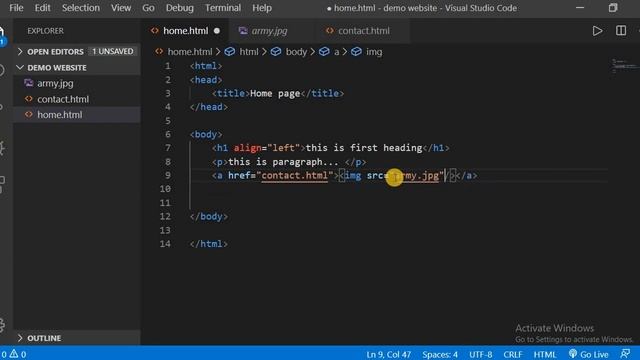Open the Go menu
Screen dimensions: 640x360
pos(148,8)
